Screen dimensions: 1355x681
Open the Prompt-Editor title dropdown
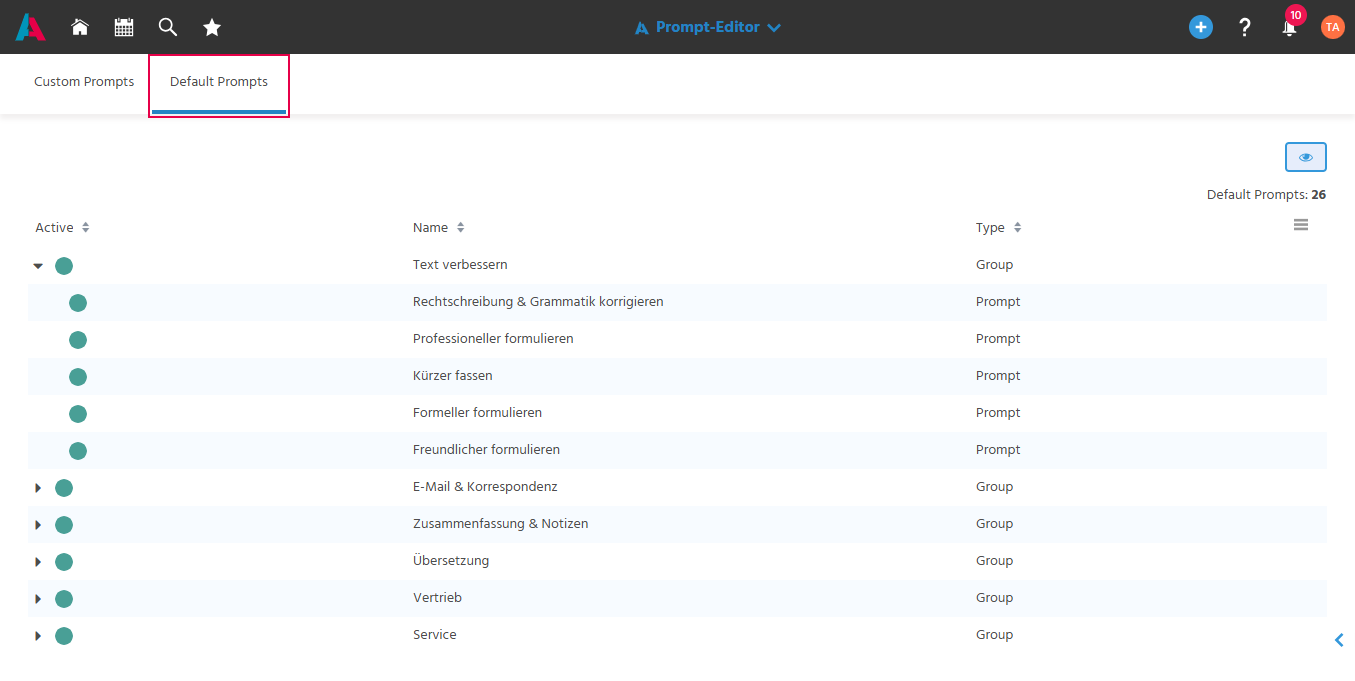tap(707, 27)
